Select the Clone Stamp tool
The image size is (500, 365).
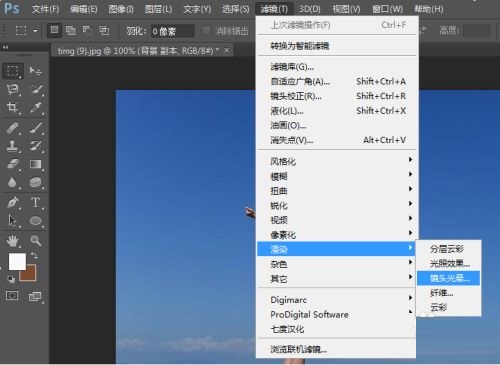(12, 146)
